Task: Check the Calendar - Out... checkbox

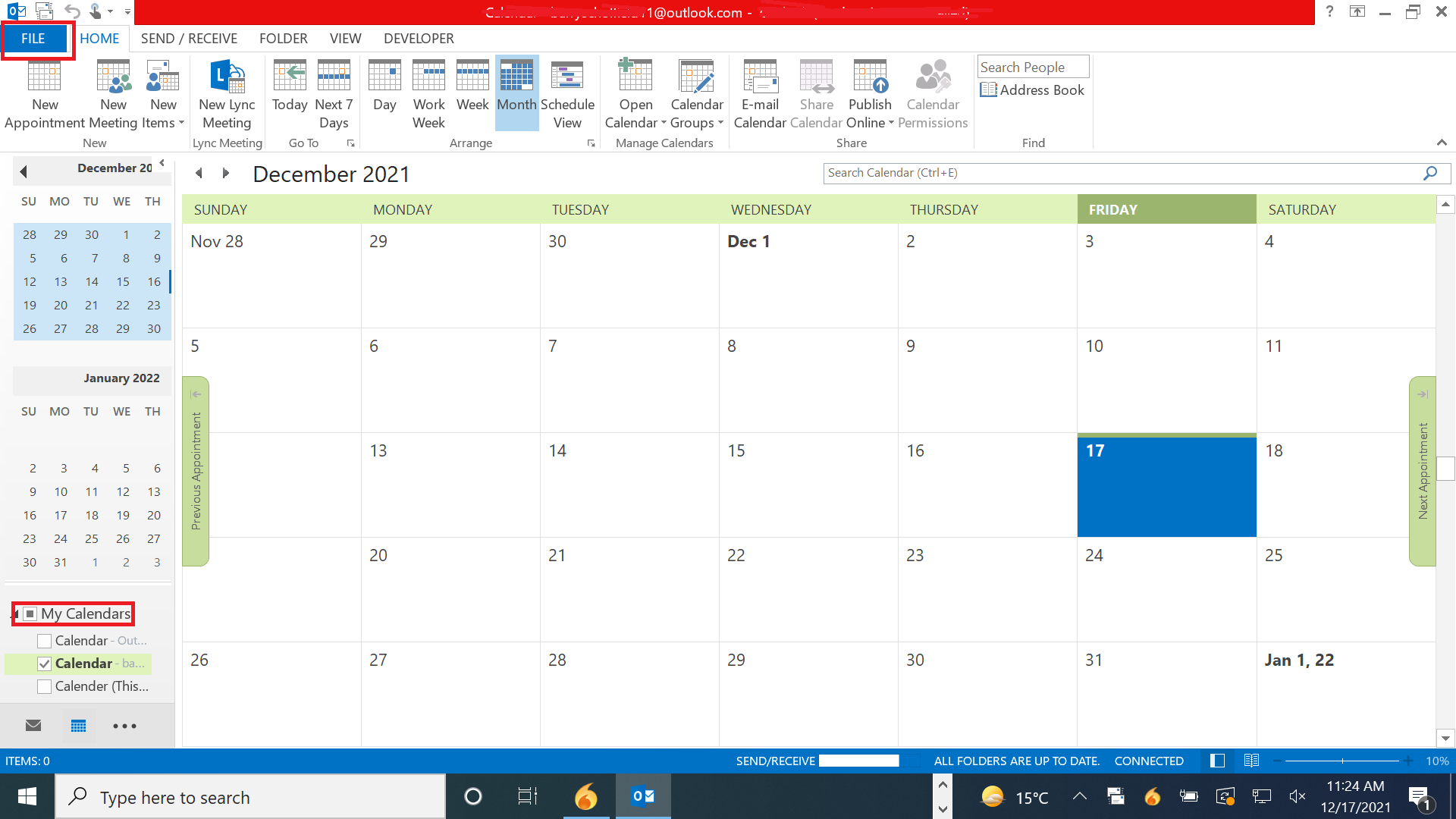Action: [45, 641]
